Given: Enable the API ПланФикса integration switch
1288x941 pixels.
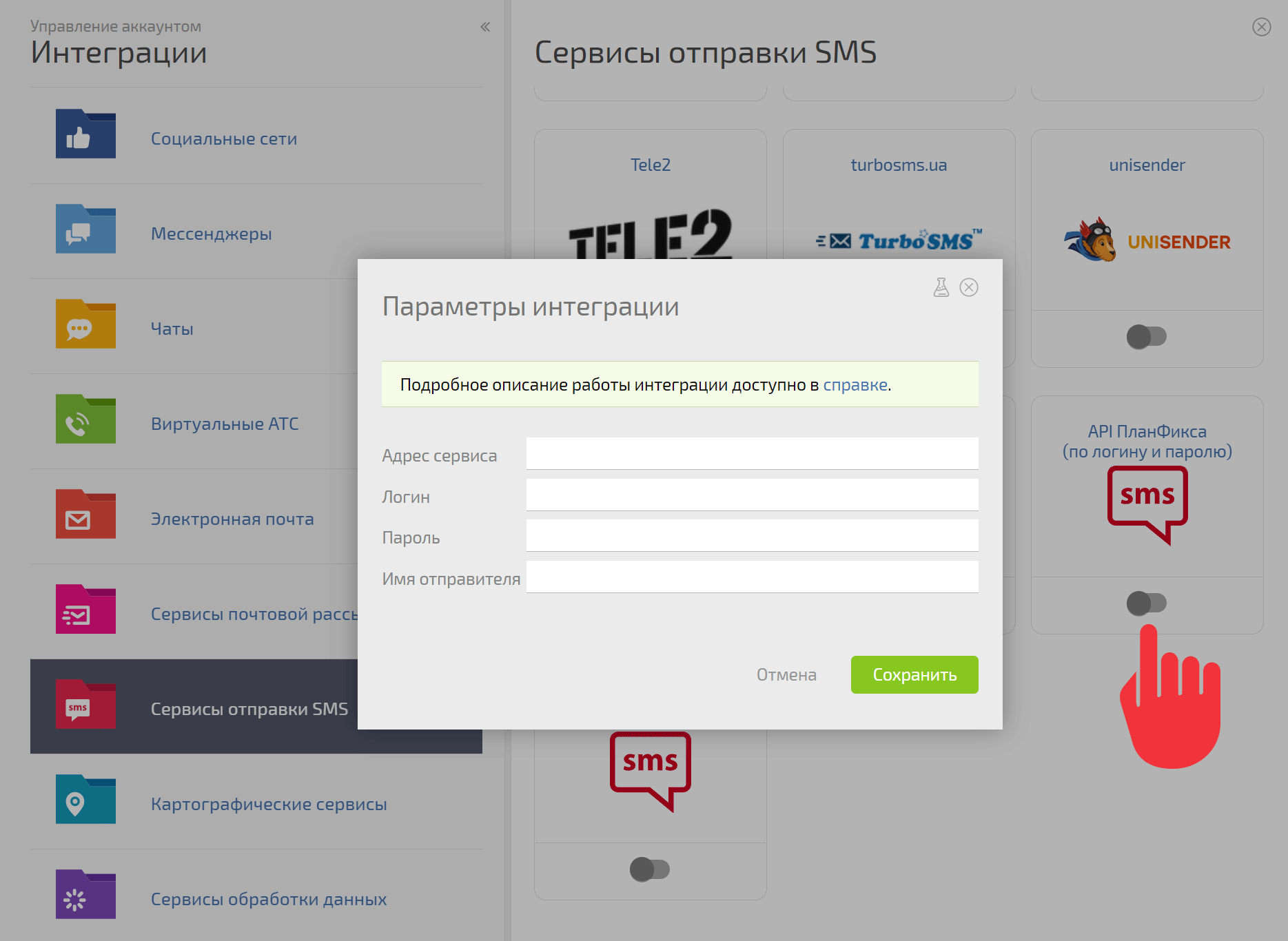Looking at the screenshot, I should point(1147,603).
